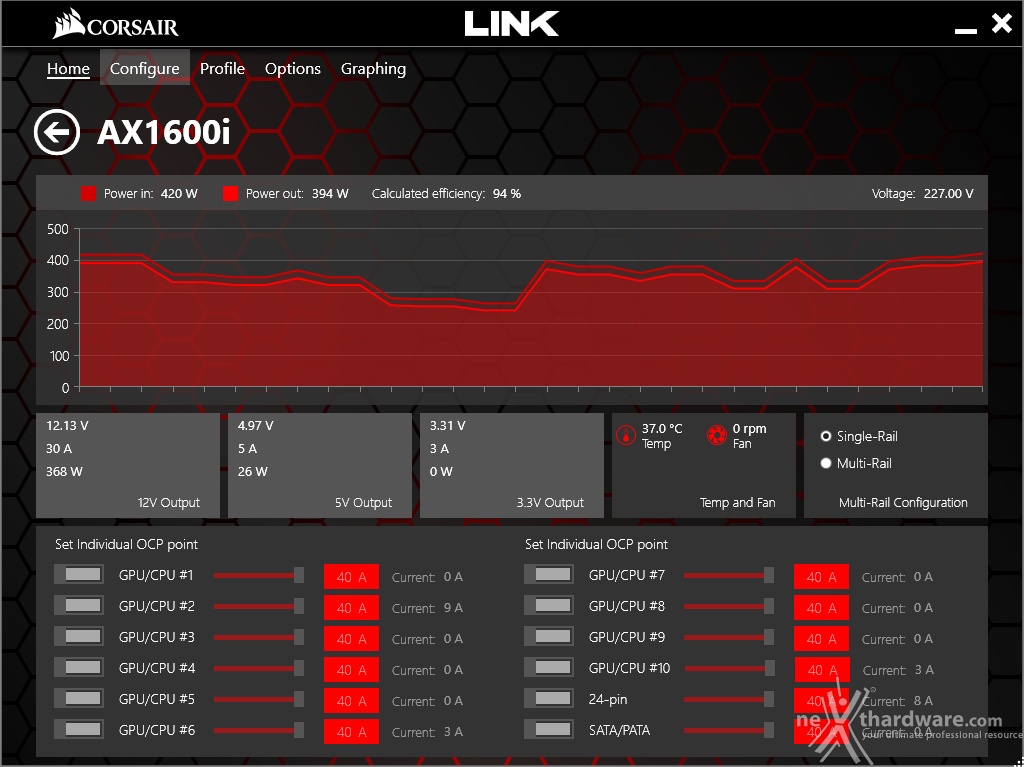This screenshot has height=767, width=1024.
Task: Click the 40 A field for GPU/CPU #3
Action: 351,639
